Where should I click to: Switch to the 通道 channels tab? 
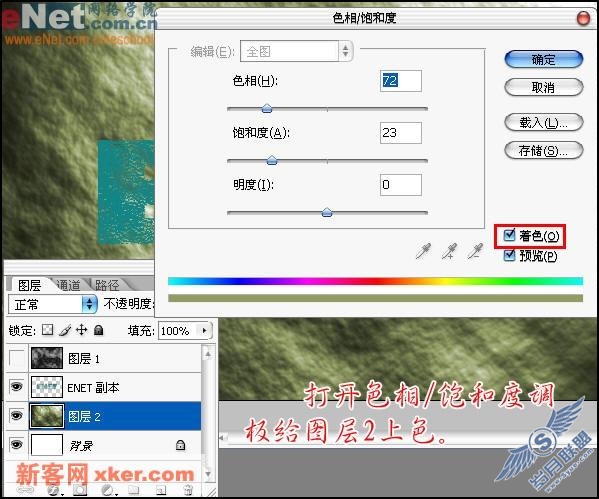[68, 285]
